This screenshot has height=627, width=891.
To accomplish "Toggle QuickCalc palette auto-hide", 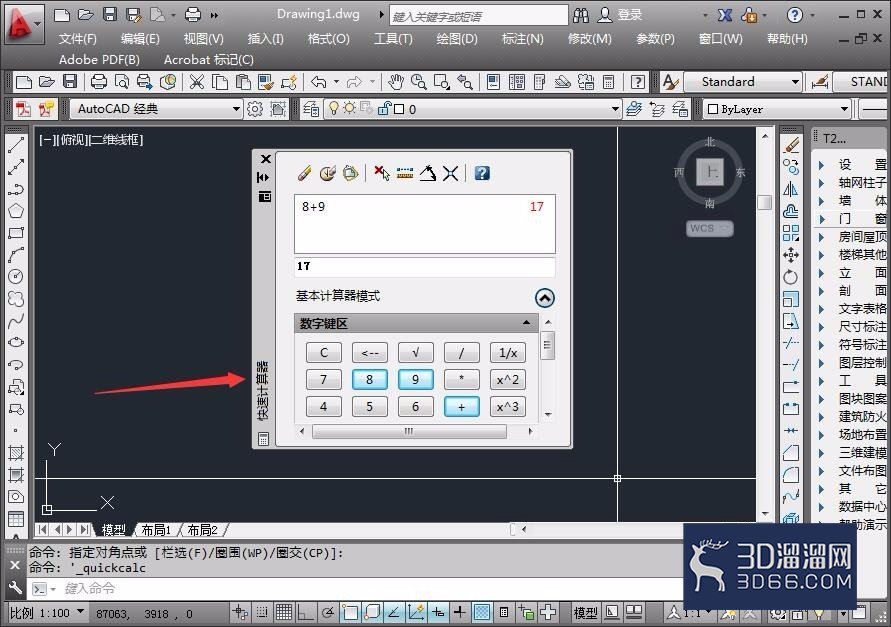I will coord(264,177).
